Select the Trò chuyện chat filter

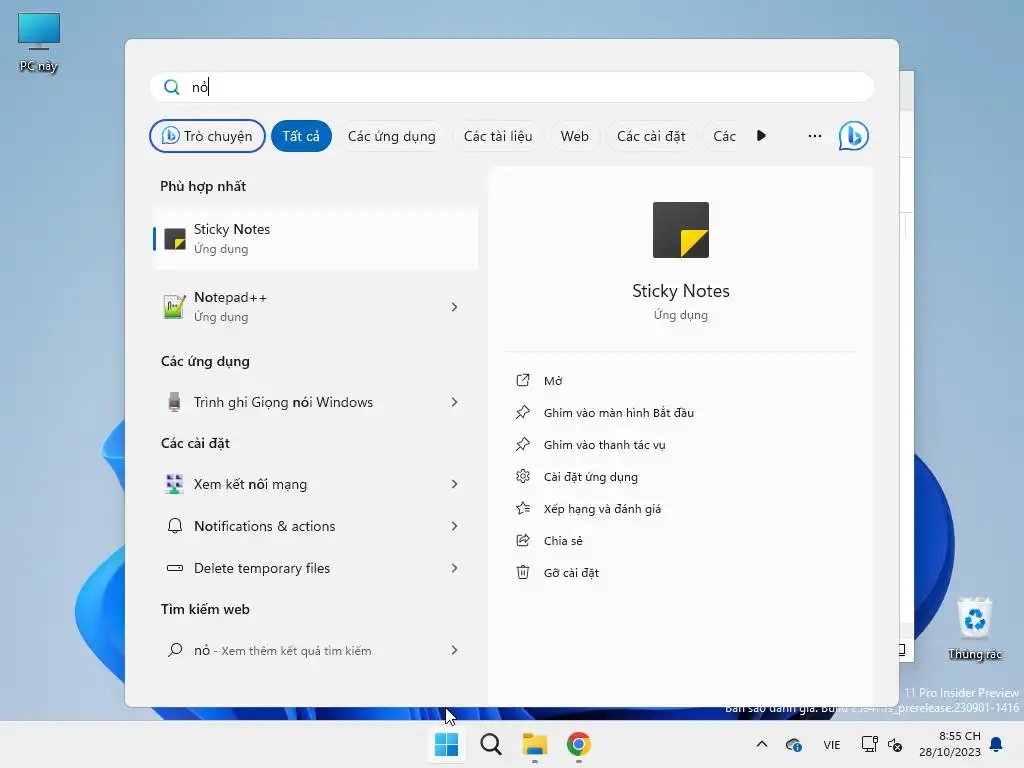[207, 136]
